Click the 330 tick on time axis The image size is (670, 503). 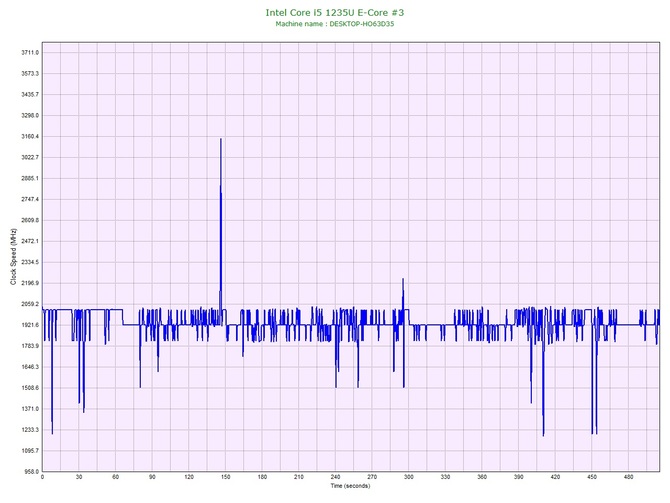point(446,477)
